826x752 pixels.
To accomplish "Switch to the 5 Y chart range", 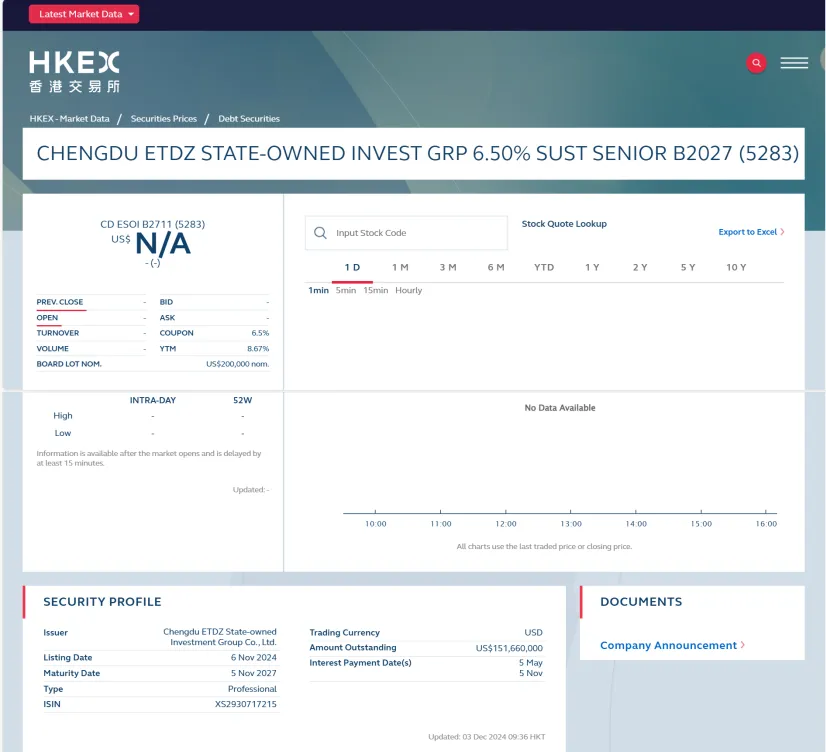I will point(688,267).
